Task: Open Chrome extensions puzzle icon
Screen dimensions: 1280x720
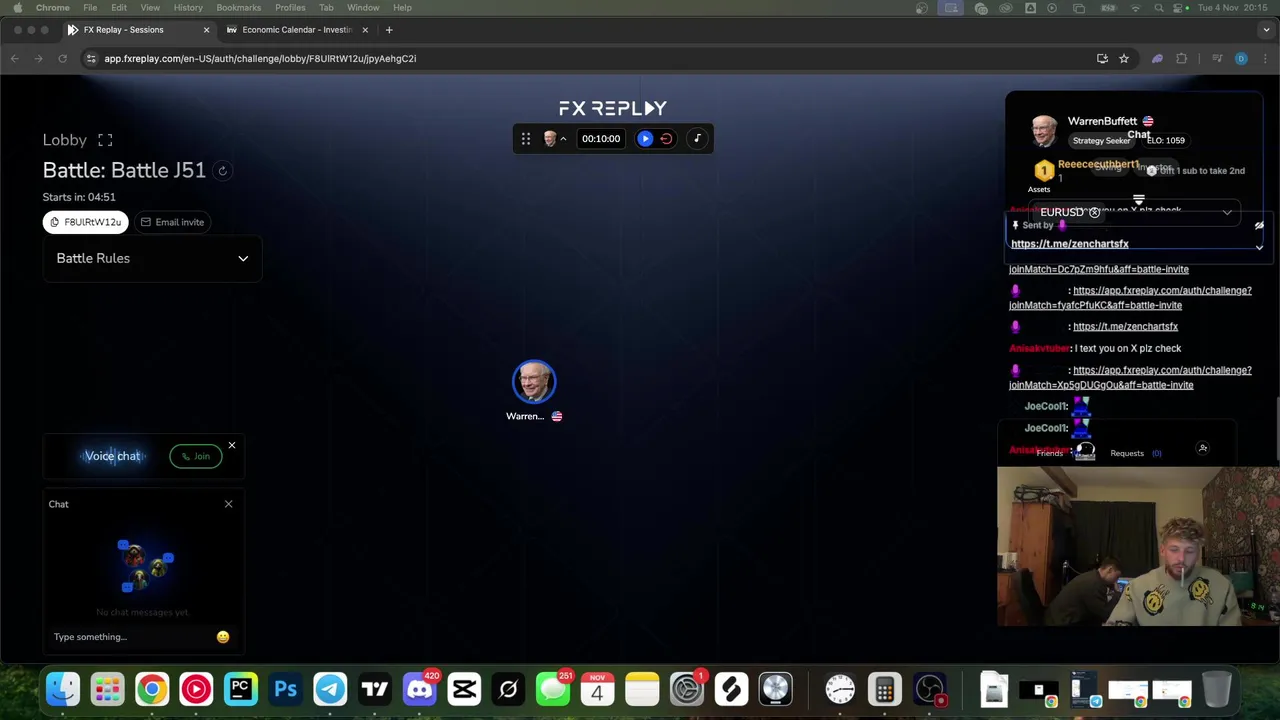Action: (1182, 59)
